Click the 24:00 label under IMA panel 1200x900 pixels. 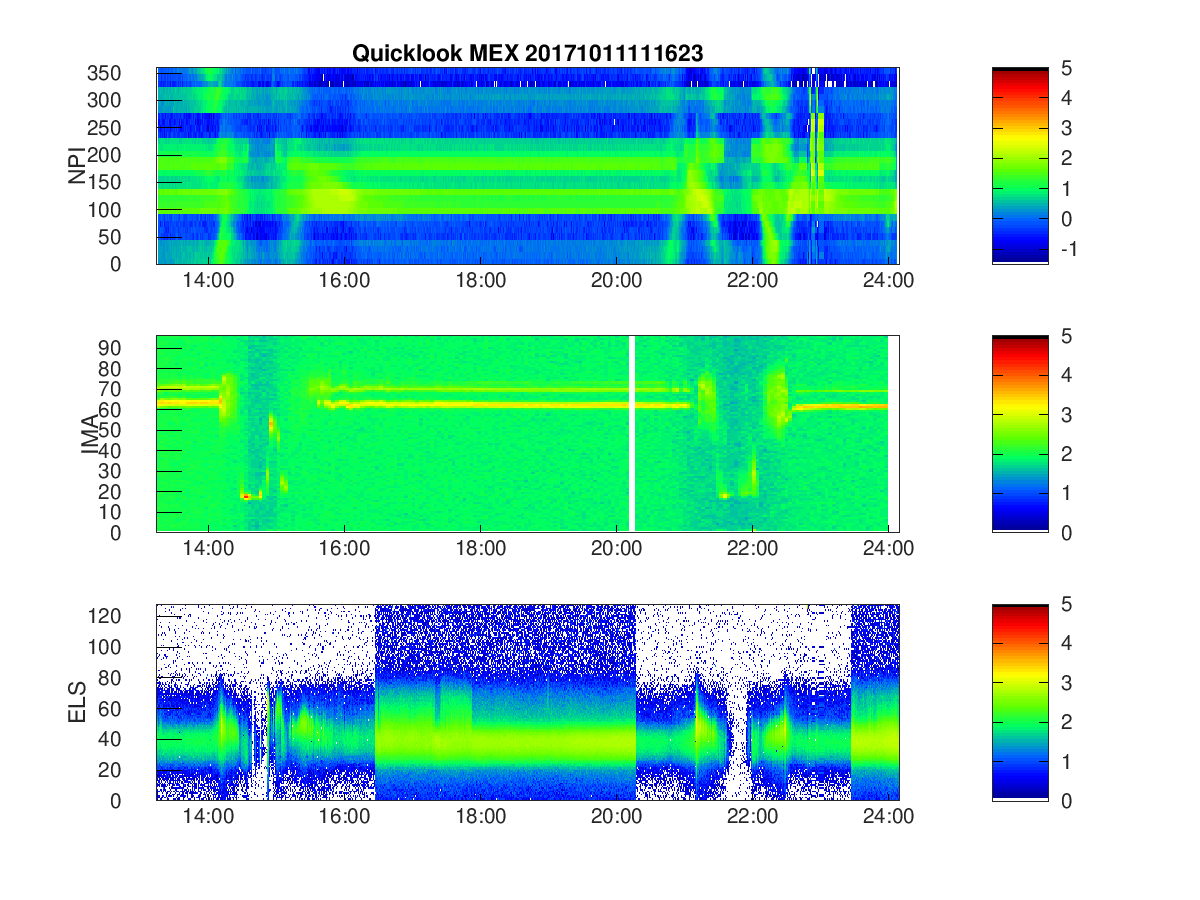pyautogui.click(x=888, y=549)
